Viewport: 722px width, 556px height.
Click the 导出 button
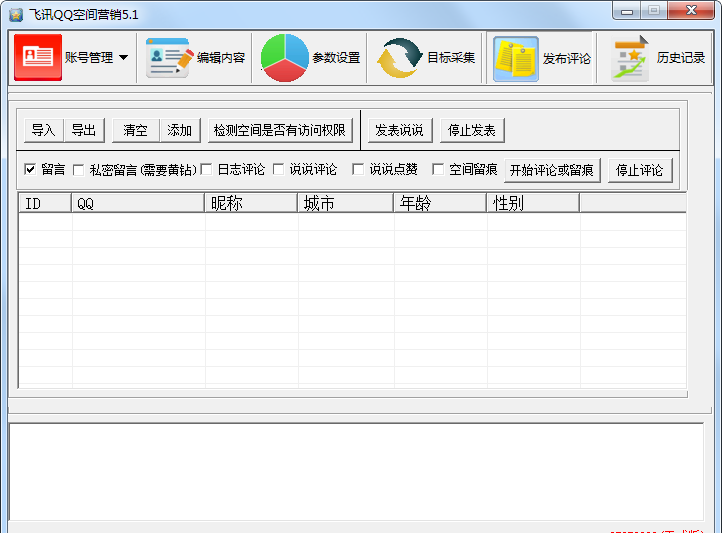84,130
